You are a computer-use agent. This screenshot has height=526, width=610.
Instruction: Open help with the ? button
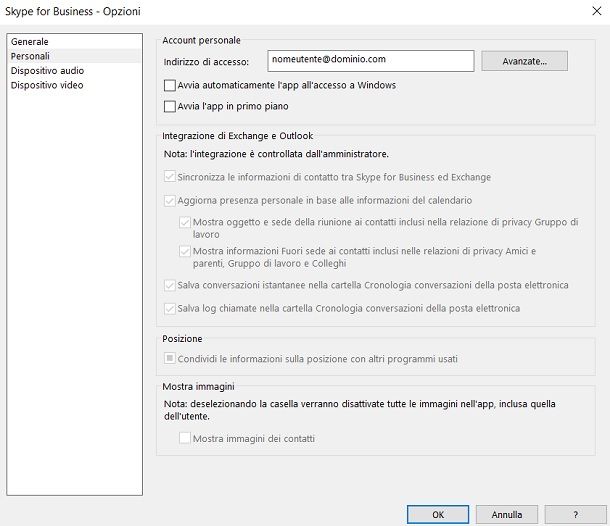(x=575, y=514)
